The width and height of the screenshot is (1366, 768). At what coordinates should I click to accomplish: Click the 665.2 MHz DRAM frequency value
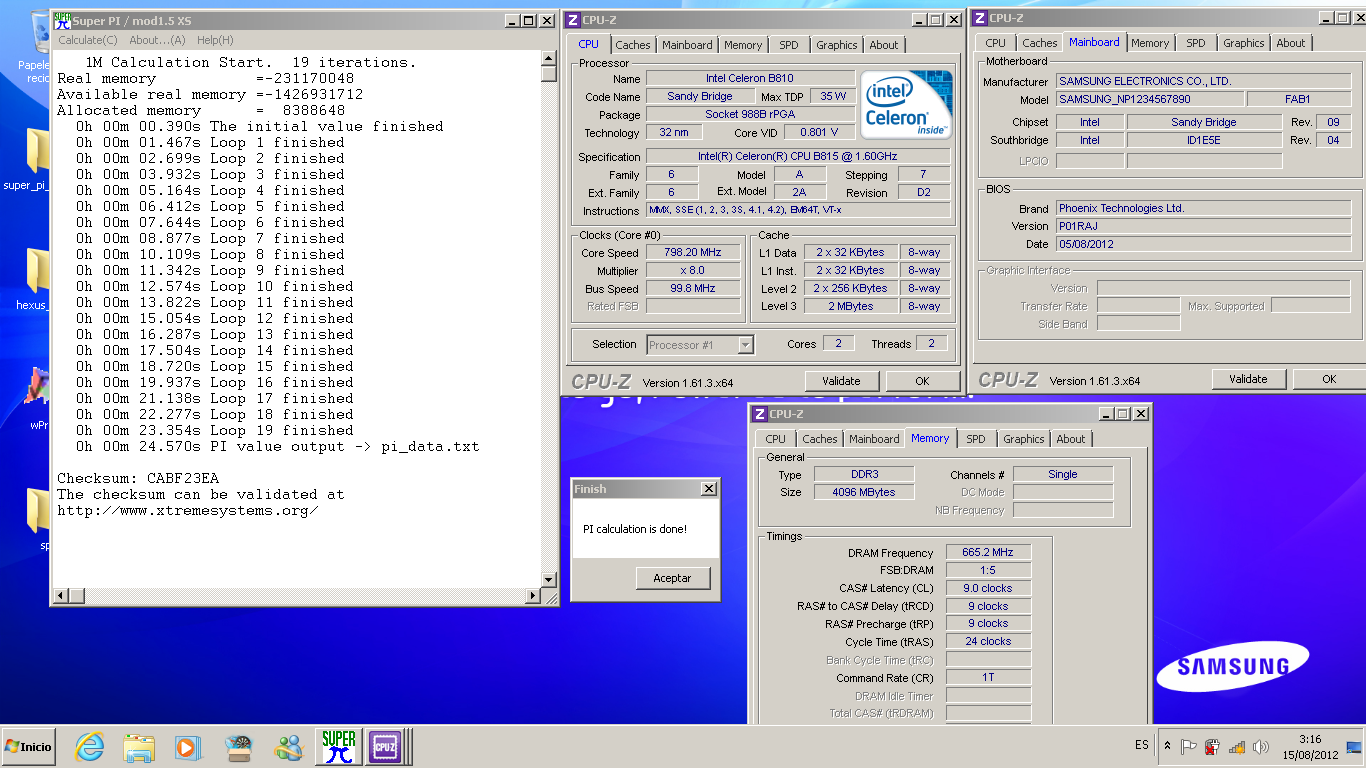[987, 552]
